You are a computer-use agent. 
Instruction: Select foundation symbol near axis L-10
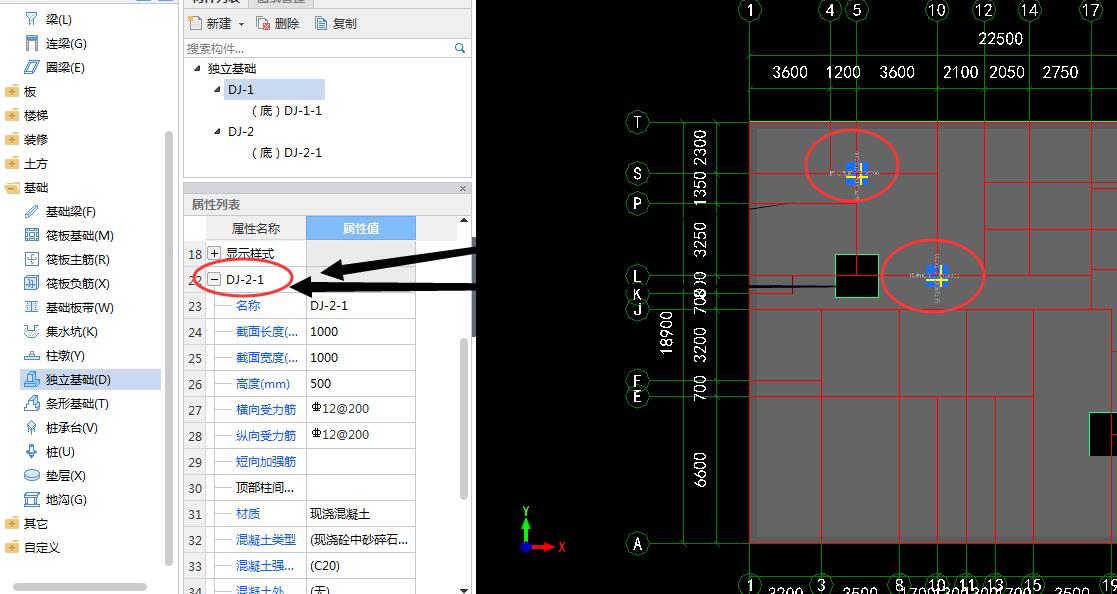[x=937, y=276]
